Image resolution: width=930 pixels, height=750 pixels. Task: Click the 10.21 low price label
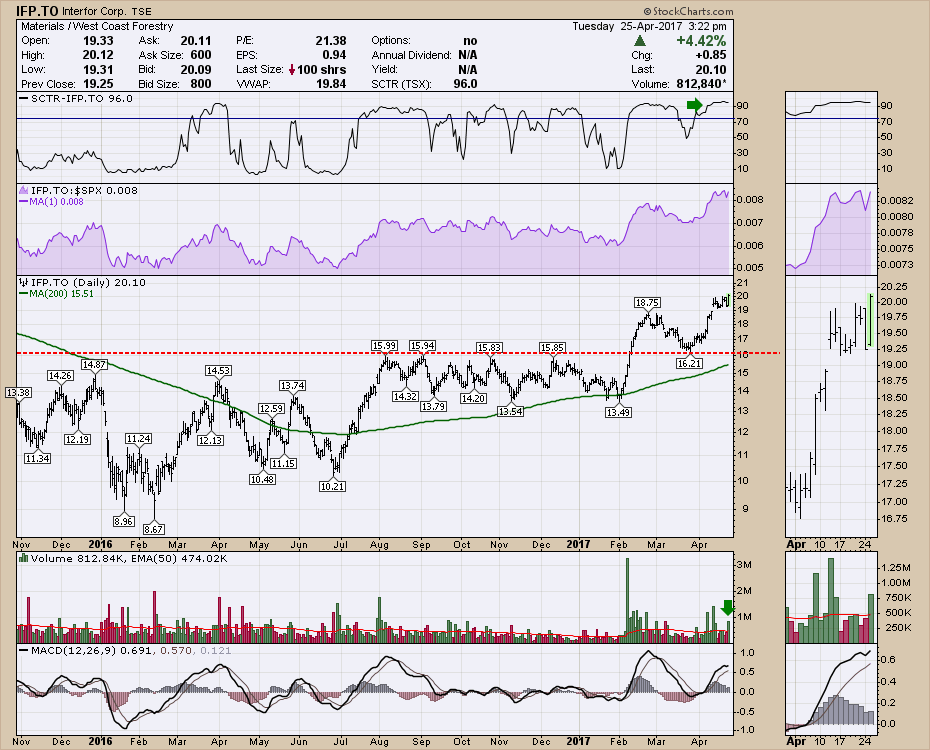pos(331,486)
